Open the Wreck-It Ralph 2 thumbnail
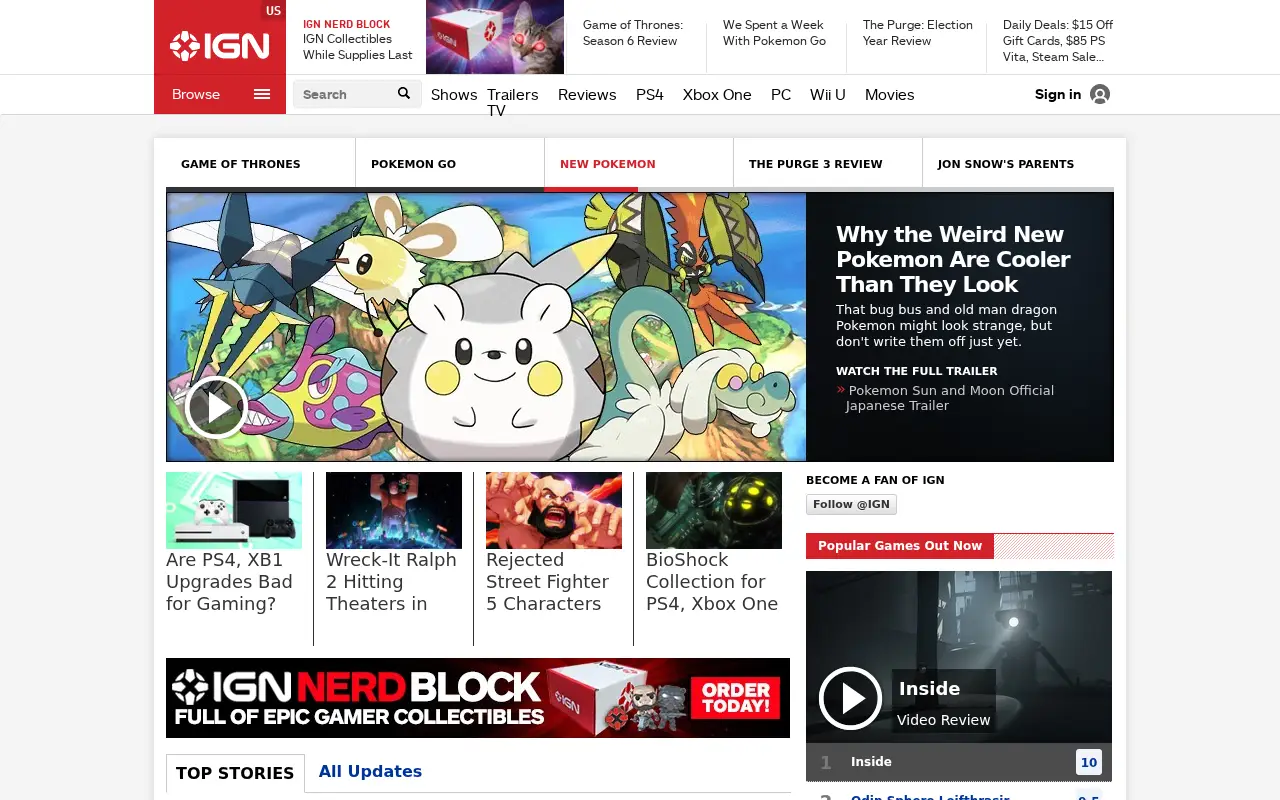 coord(394,510)
